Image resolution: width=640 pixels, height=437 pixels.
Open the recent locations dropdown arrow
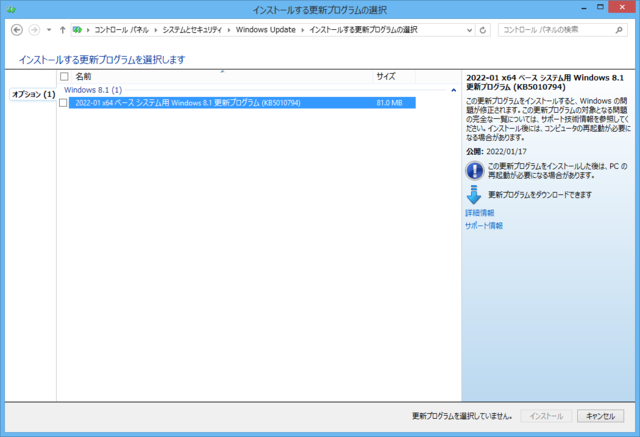(x=49, y=30)
